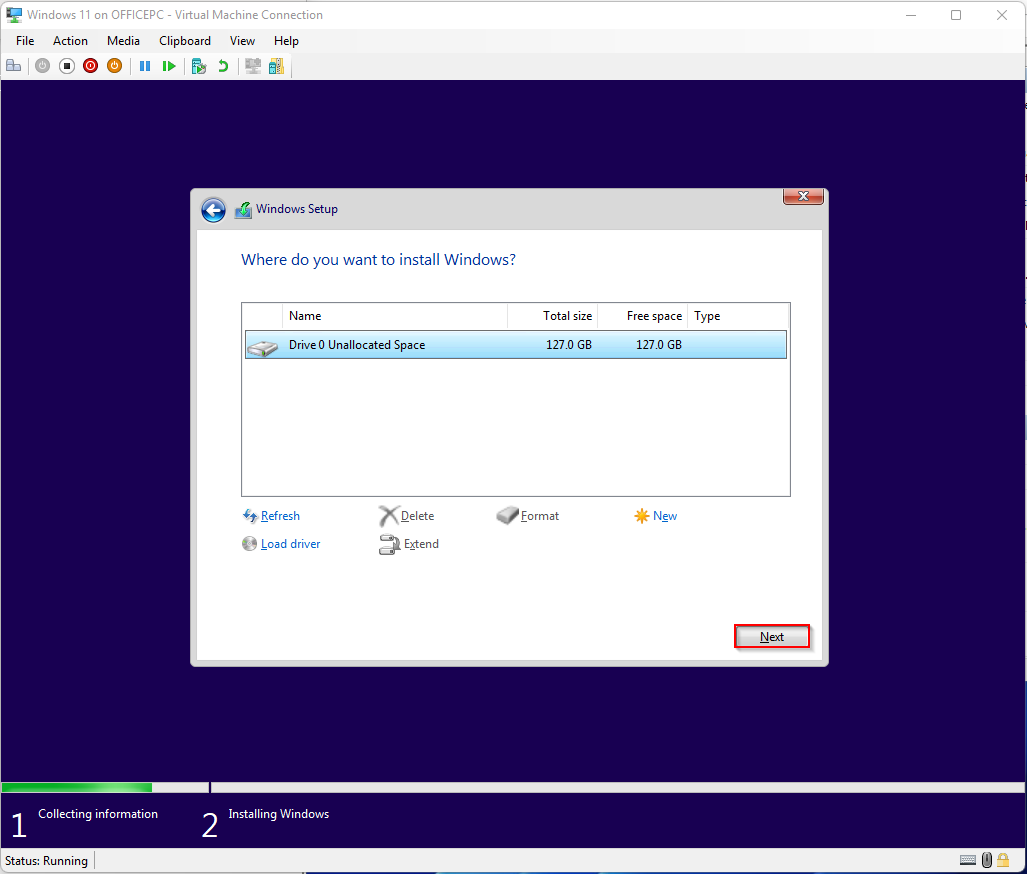Click the keyboard status bar icon
This screenshot has height=874, width=1027.
click(x=967, y=859)
